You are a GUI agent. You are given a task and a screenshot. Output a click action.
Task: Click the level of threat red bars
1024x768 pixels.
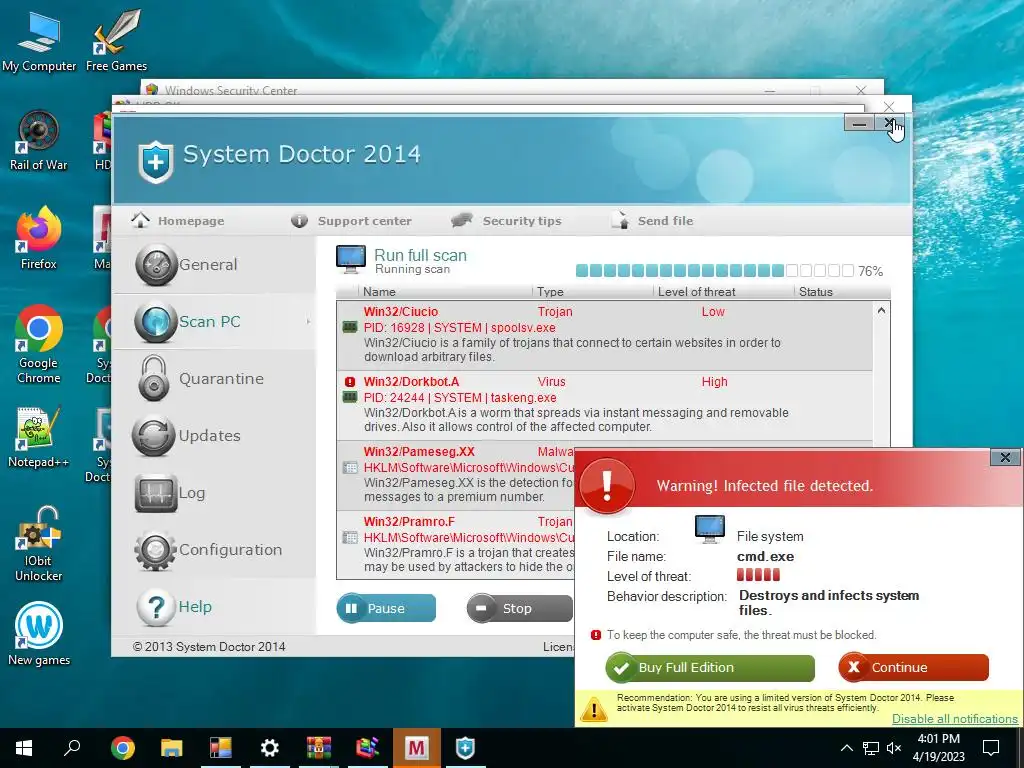[758, 575]
